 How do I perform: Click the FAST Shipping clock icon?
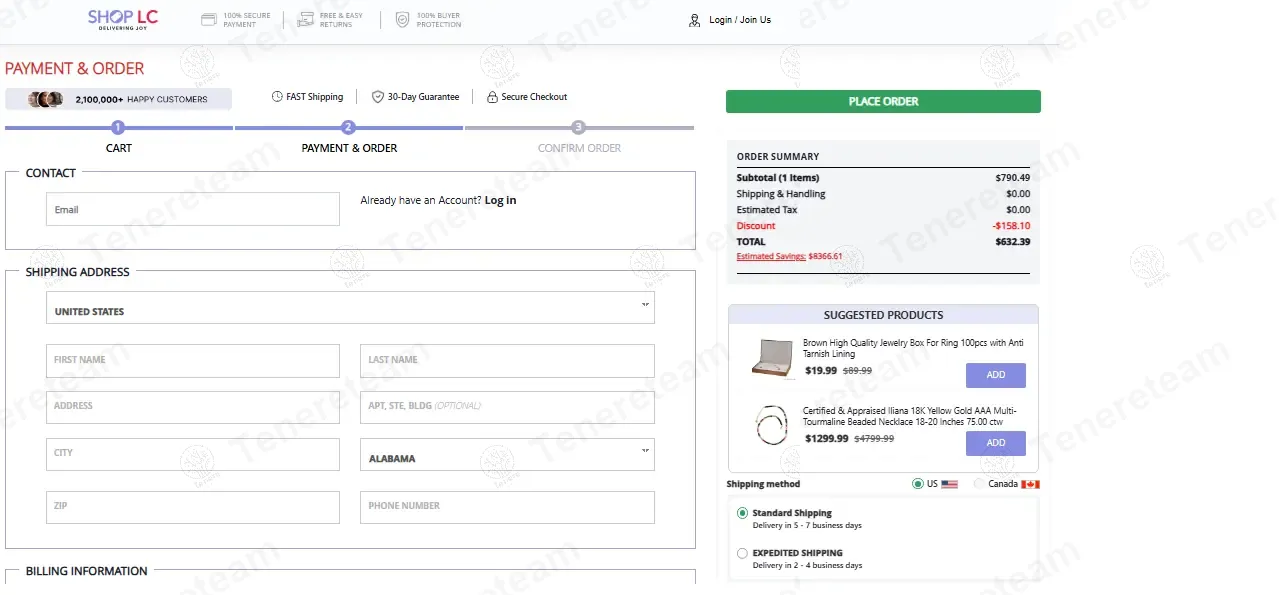tap(277, 97)
